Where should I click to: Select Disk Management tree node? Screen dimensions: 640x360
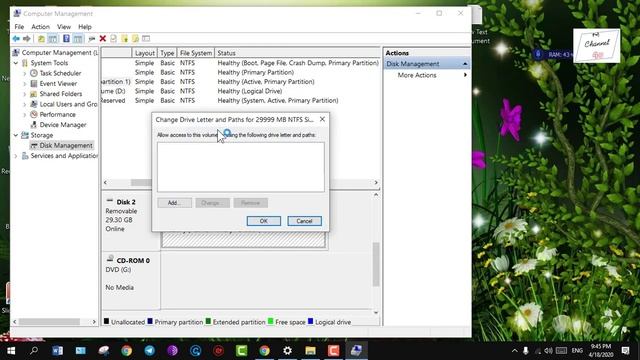click(66, 145)
